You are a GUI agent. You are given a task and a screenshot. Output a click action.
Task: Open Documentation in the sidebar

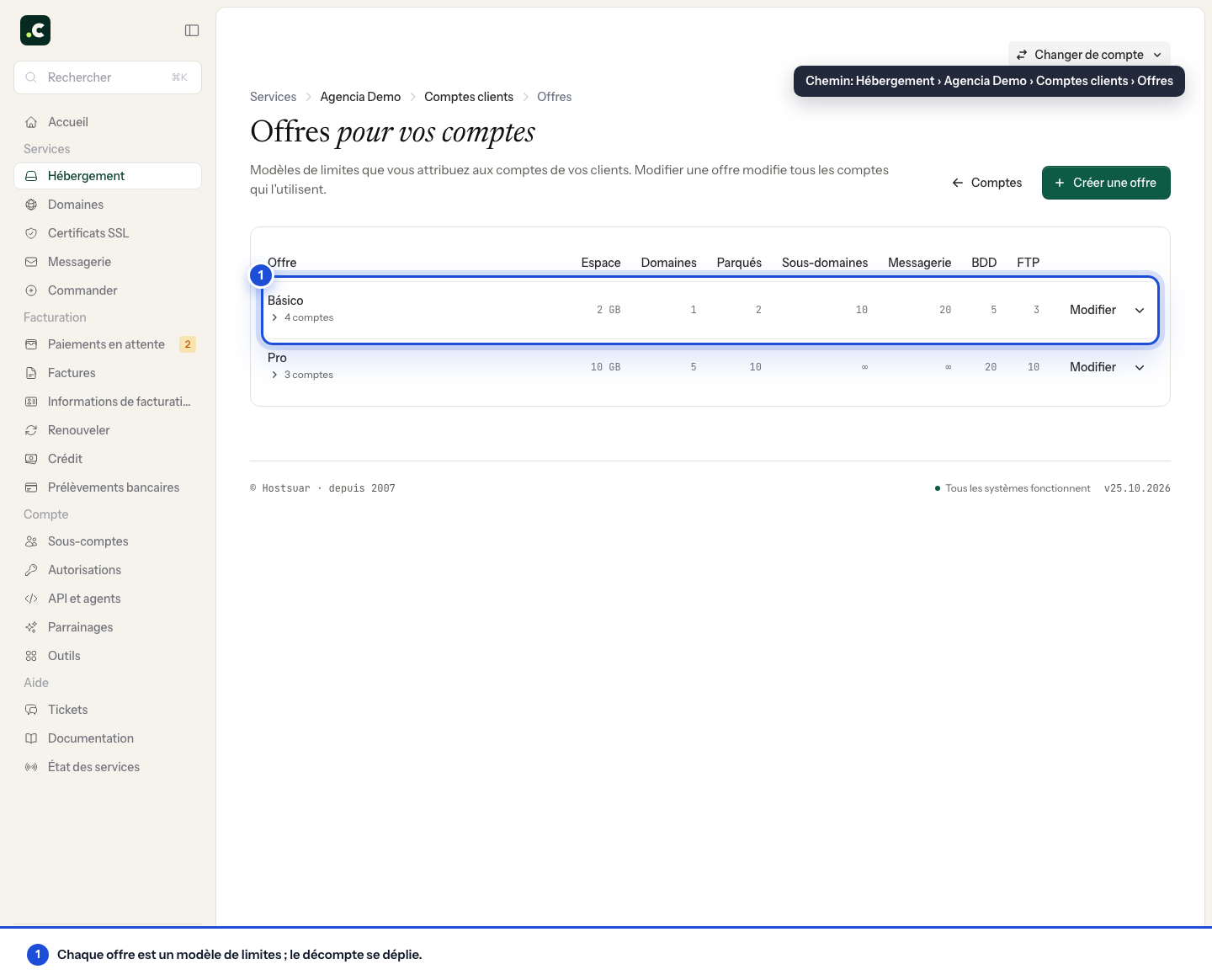pyautogui.click(x=108, y=738)
